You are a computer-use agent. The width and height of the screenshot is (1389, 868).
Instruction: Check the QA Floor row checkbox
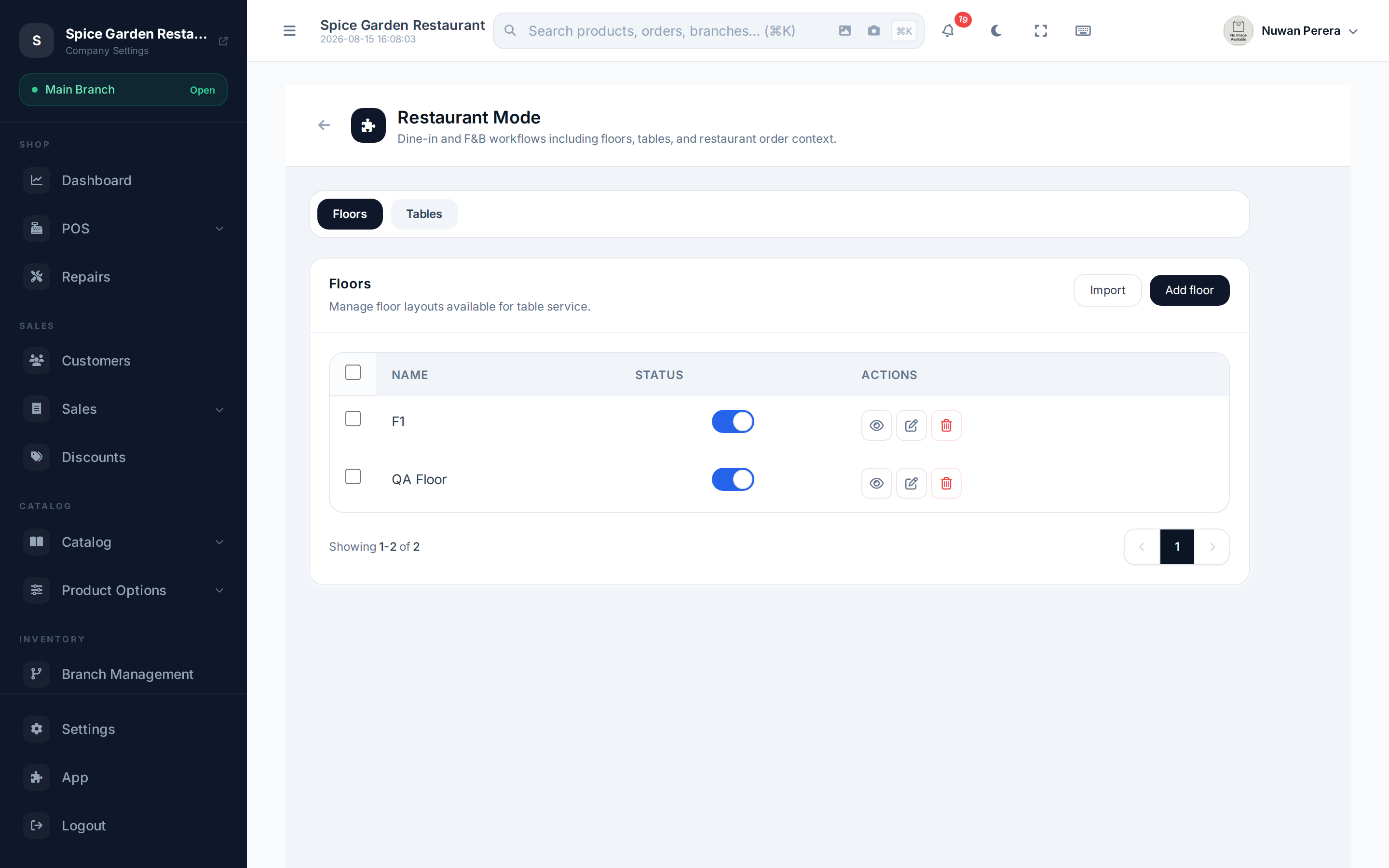coord(353,476)
